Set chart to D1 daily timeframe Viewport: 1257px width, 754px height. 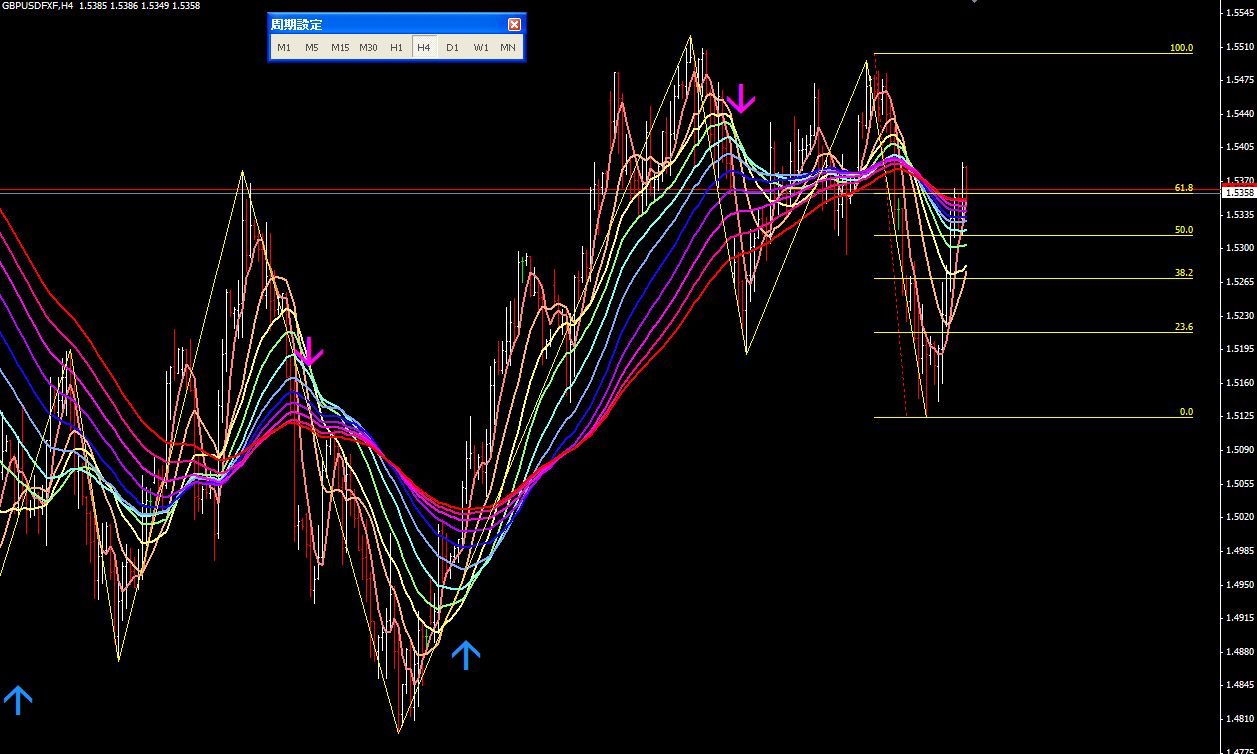click(x=452, y=47)
